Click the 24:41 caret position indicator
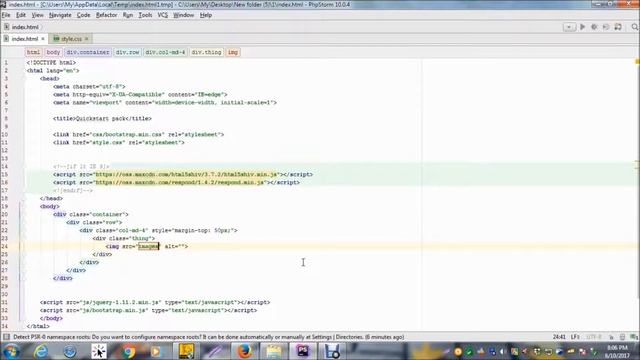The width and height of the screenshot is (640, 360). pyautogui.click(x=559, y=337)
